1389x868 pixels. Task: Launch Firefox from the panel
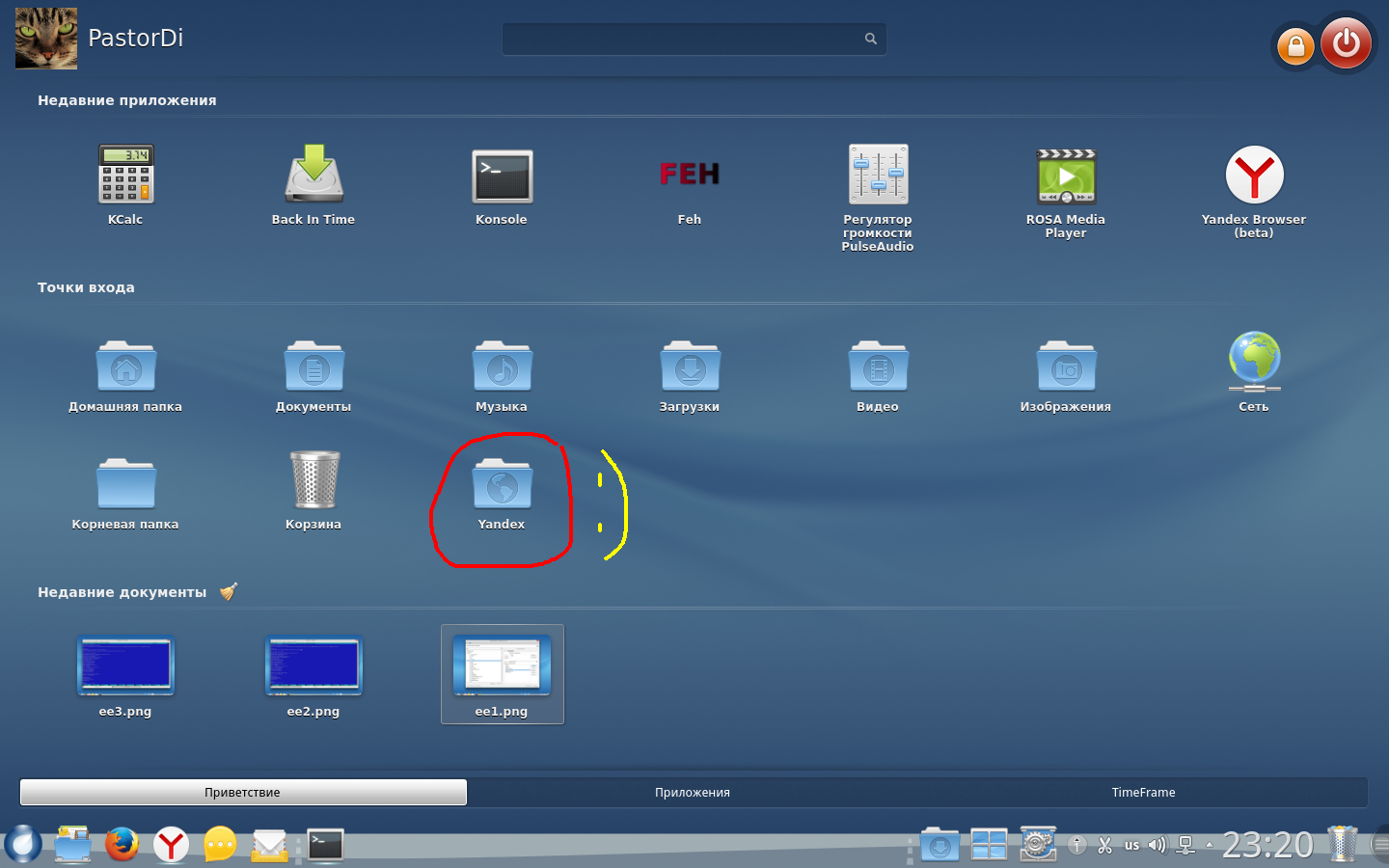click(122, 845)
